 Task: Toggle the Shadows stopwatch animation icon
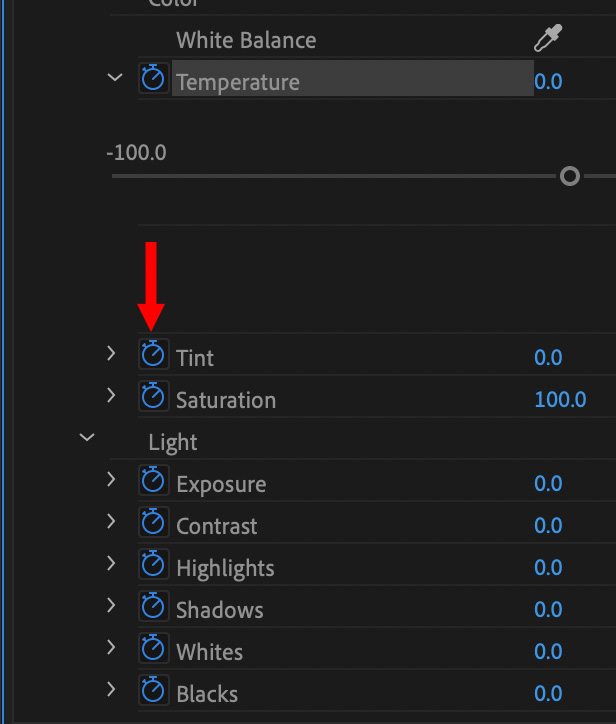(x=153, y=607)
